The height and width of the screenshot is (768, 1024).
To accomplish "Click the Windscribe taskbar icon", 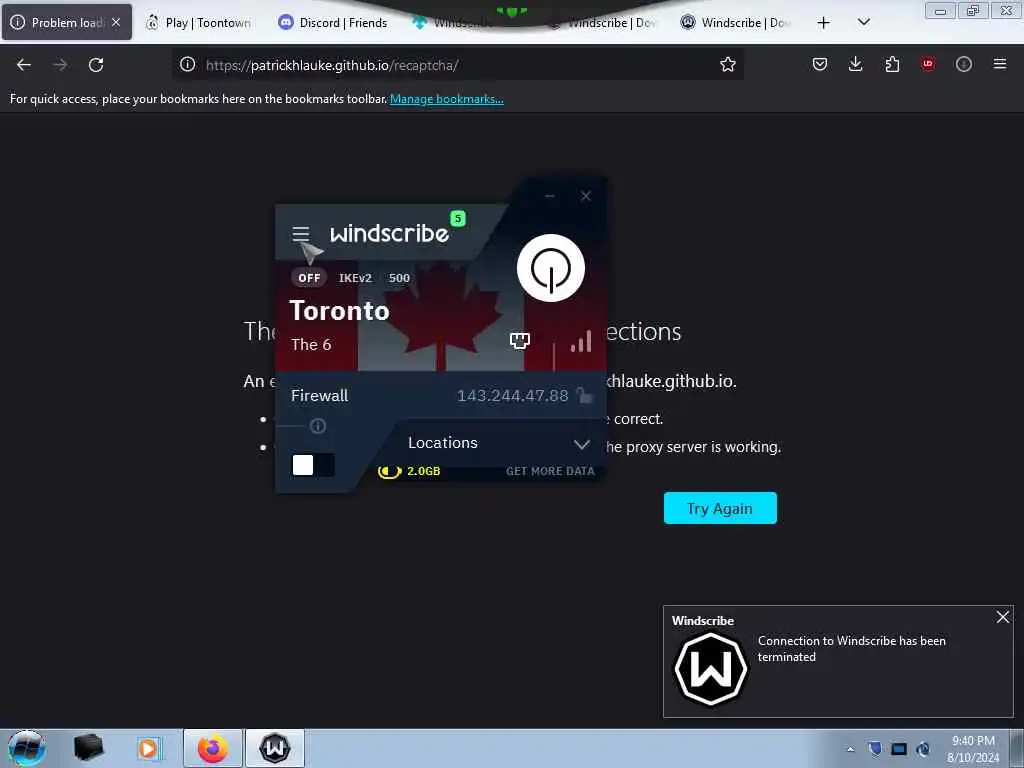I will pos(275,748).
